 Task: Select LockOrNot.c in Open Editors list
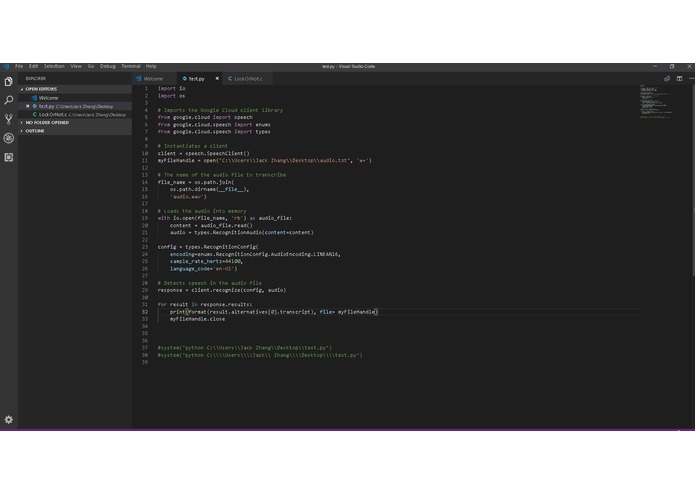click(74, 115)
